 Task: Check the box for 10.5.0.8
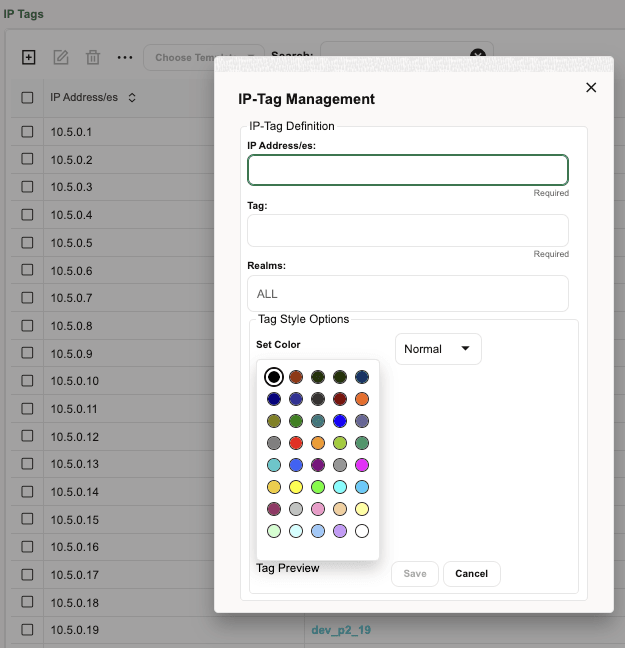tap(27, 325)
